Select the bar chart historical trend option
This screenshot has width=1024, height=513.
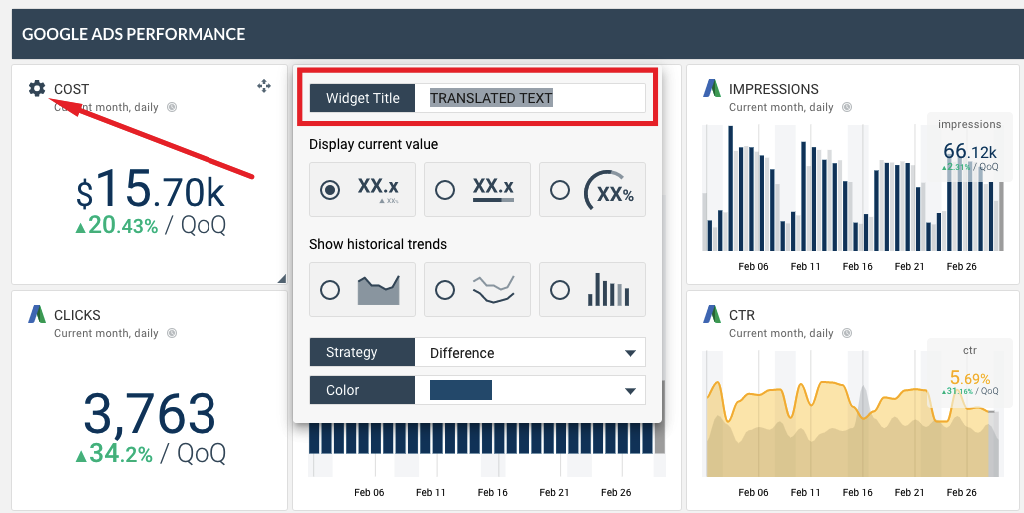[x=592, y=290]
